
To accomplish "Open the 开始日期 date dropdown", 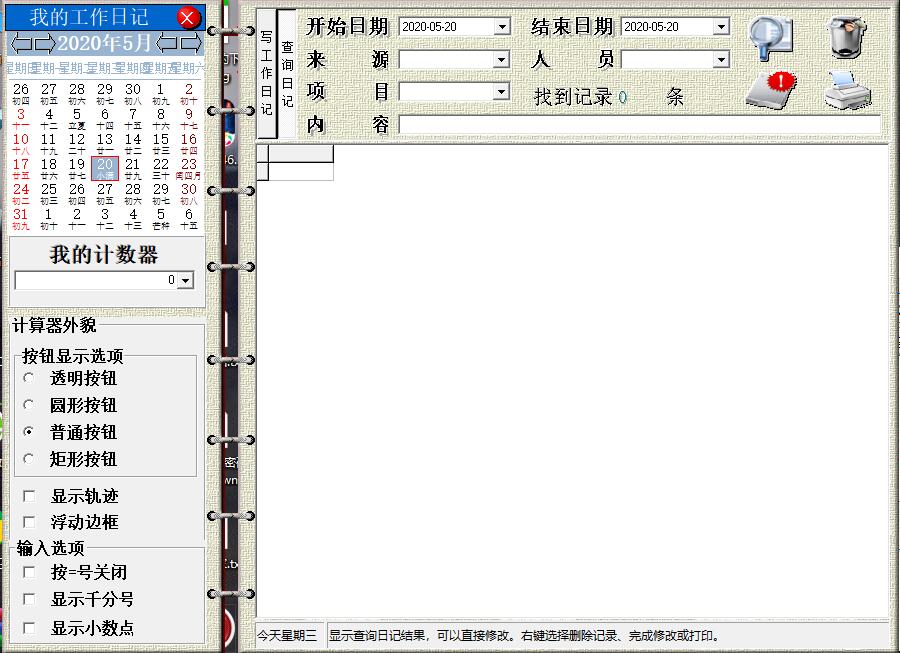I will point(502,27).
